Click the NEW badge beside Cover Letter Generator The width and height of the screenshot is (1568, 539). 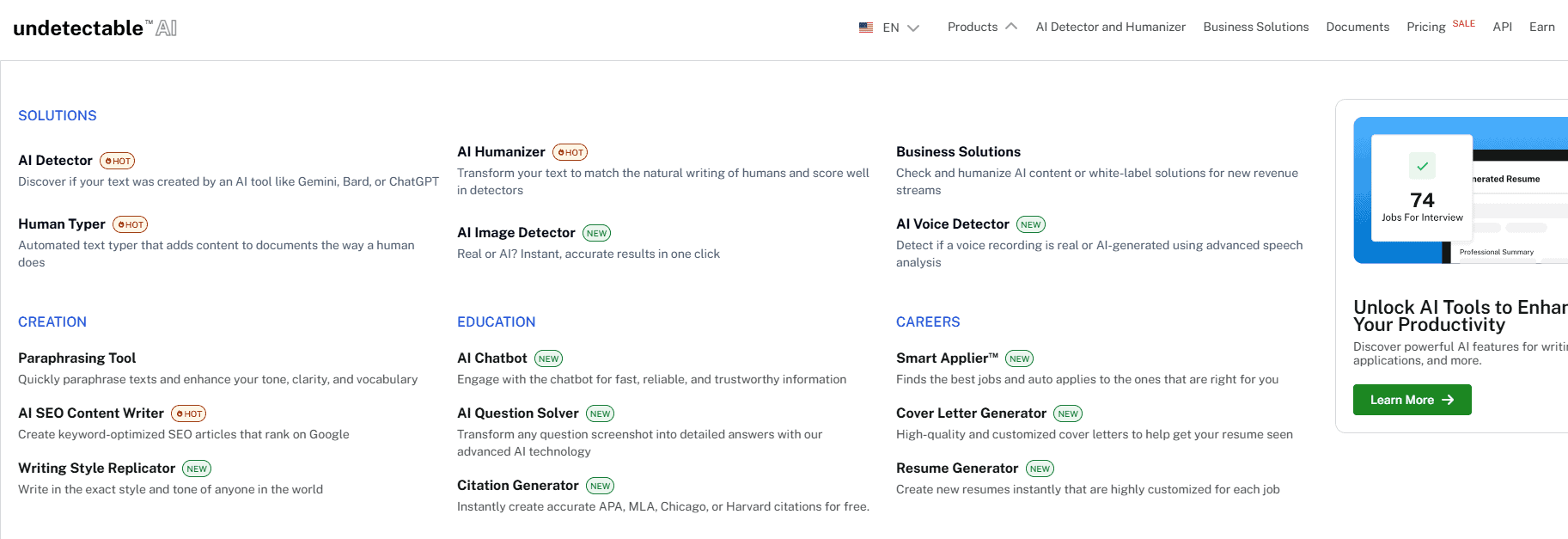(1067, 413)
